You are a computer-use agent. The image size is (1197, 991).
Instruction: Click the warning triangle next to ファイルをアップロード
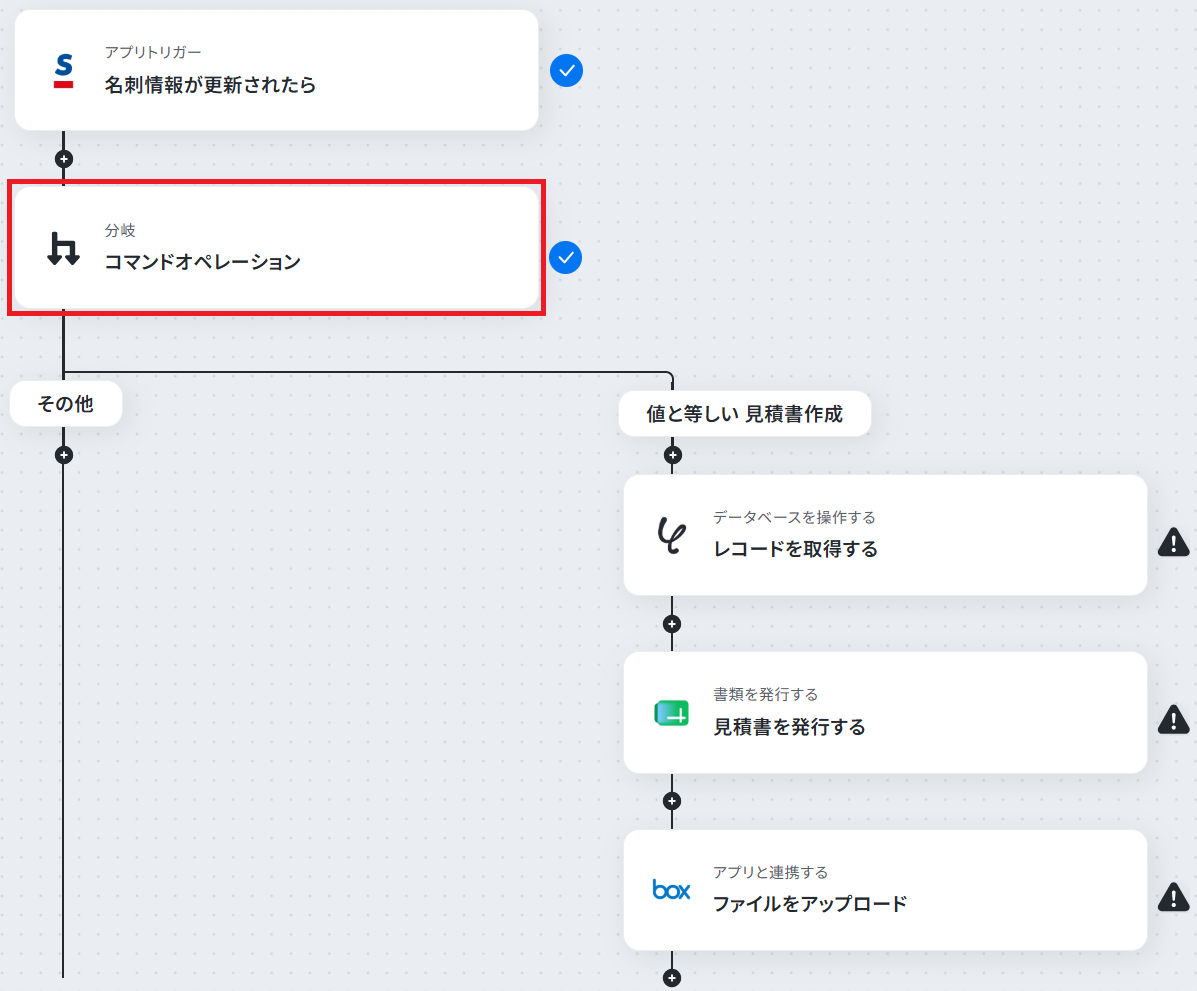coord(1173,897)
